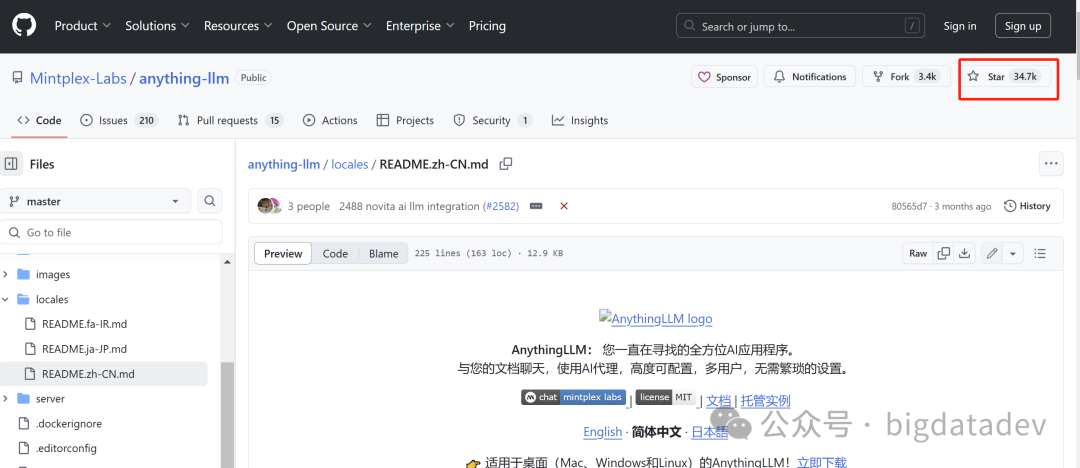
Task: Click the Sign up button
Action: point(1023,26)
